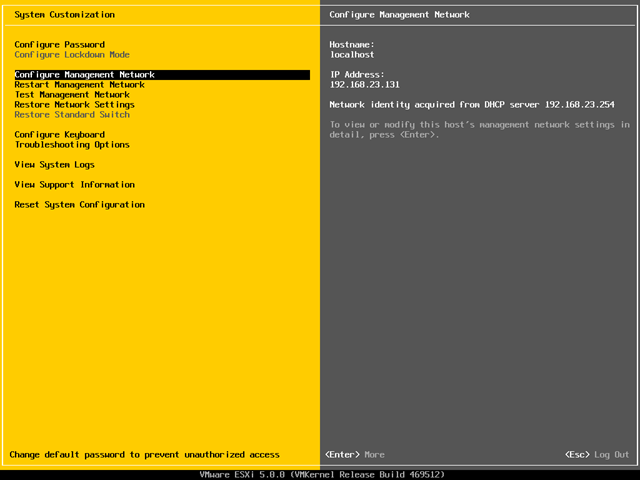Click the <Enter> More hint

(355, 455)
